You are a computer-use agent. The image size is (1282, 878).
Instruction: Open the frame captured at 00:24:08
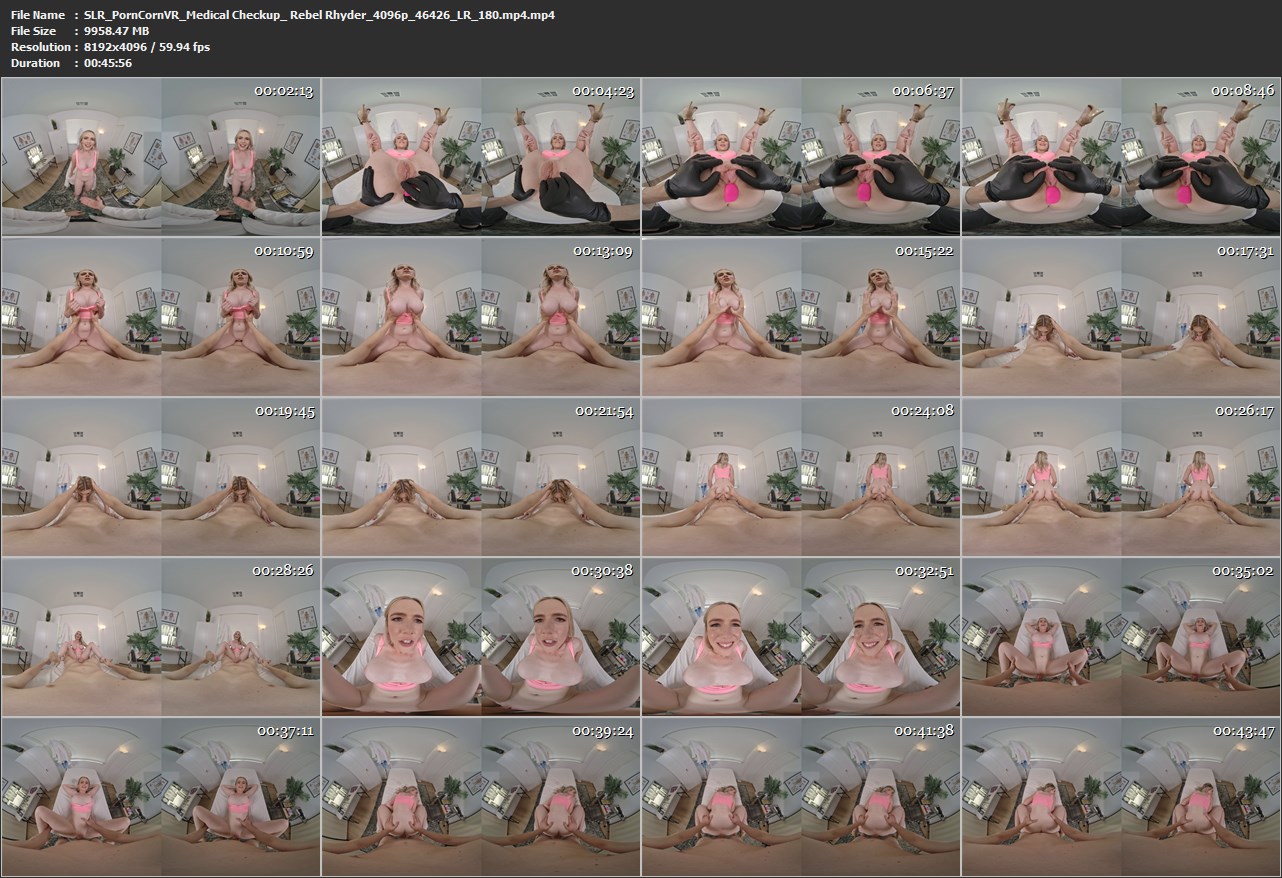click(801, 477)
